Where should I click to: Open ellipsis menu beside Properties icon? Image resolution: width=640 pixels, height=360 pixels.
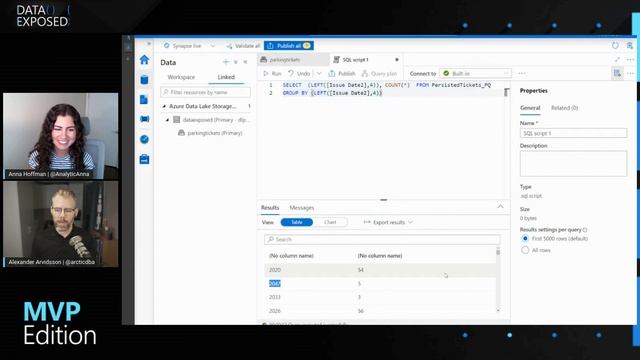click(x=630, y=73)
